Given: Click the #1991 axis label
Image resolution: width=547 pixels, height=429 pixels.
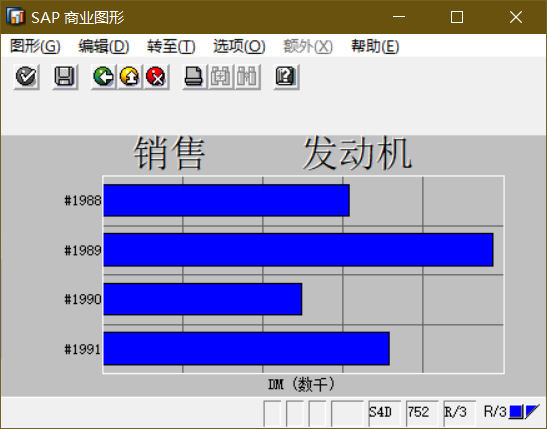Looking at the screenshot, I should pyautogui.click(x=83, y=349).
